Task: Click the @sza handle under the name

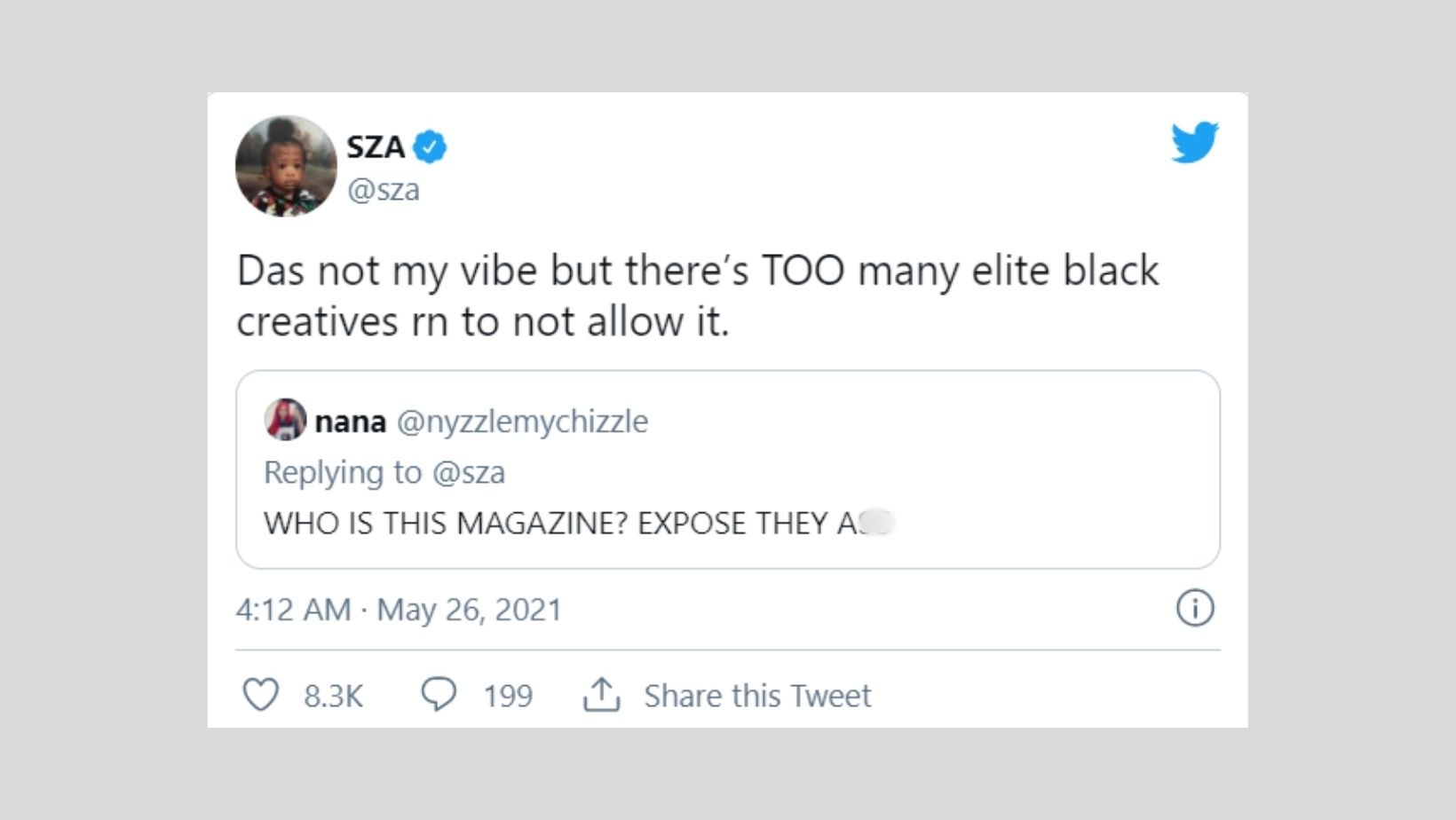Action: [384, 189]
